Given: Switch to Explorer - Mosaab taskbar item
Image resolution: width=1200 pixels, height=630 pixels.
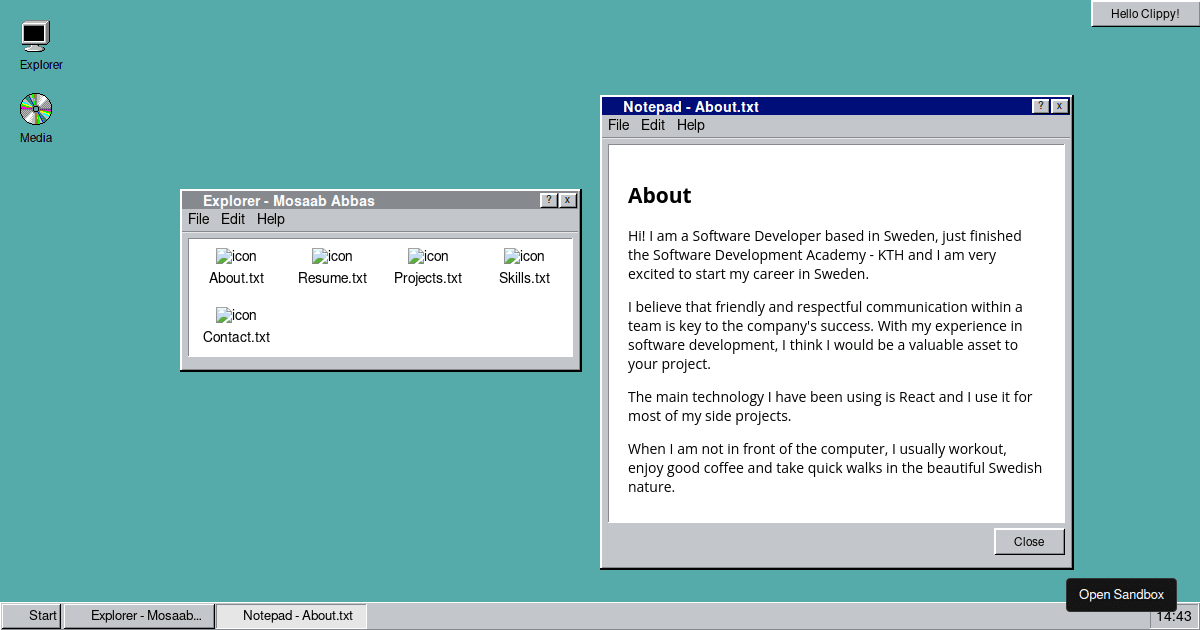Looking at the screenshot, I should pyautogui.click(x=140, y=616).
